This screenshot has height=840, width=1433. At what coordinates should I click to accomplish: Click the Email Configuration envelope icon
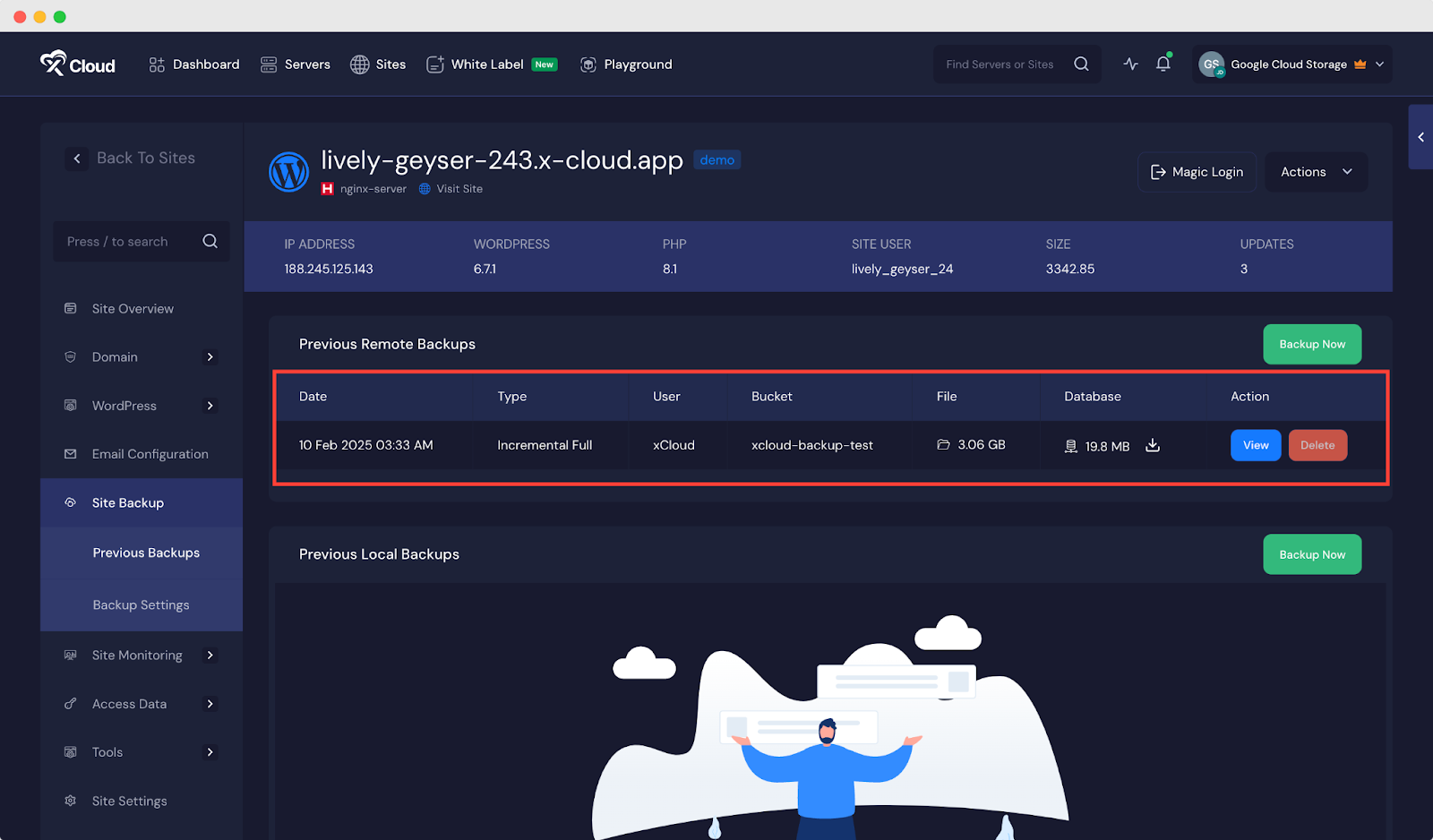tap(71, 454)
